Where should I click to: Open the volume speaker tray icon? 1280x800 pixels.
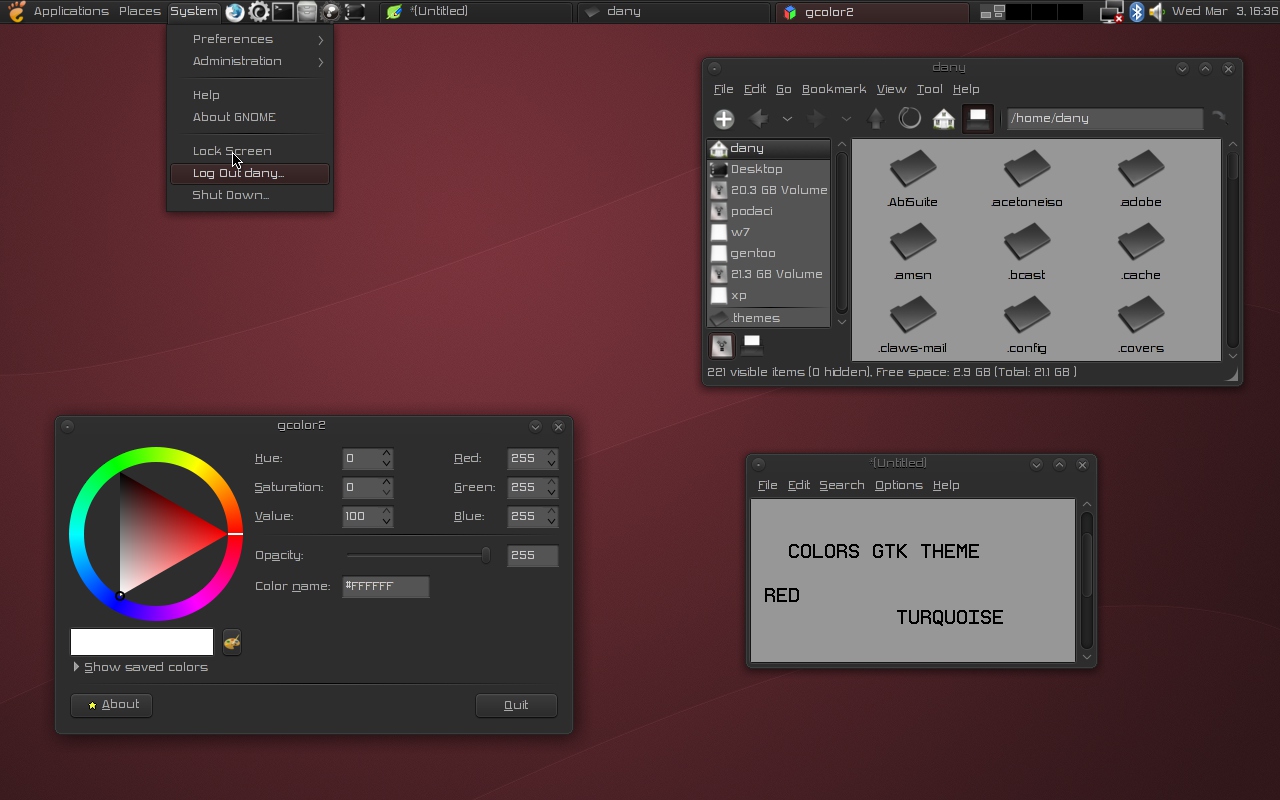[1157, 12]
